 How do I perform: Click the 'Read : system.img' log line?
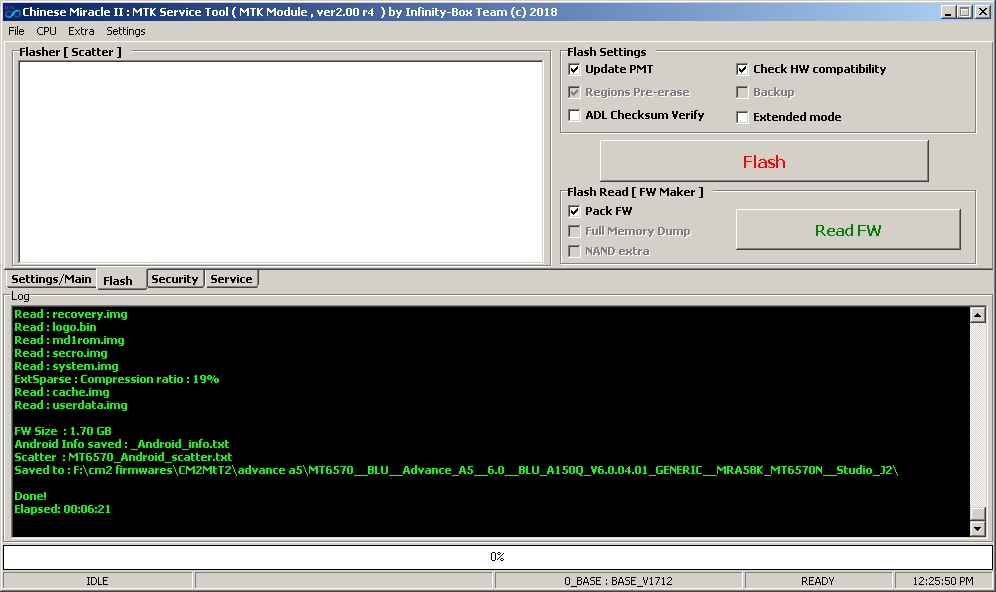66,366
